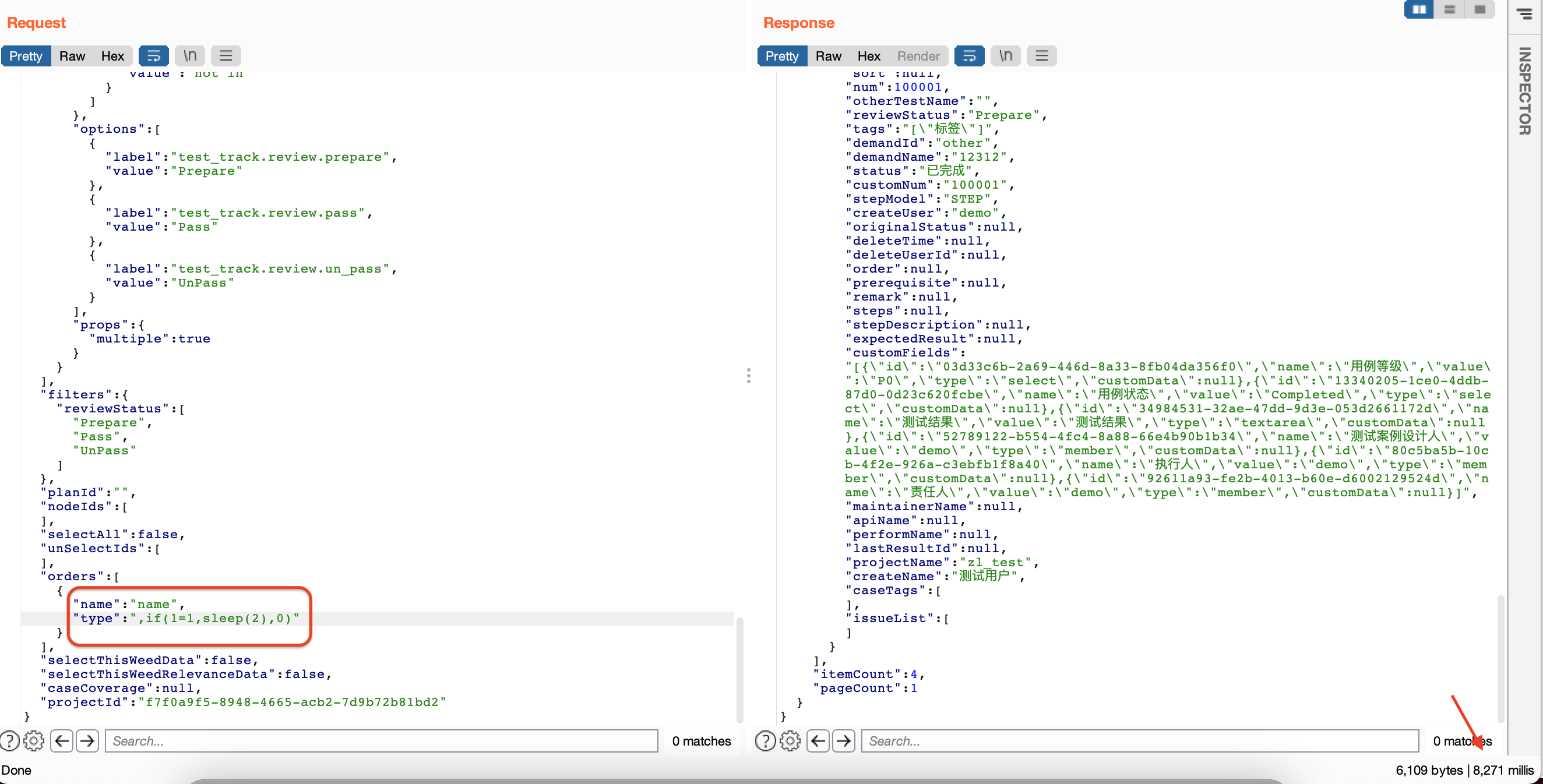Viewport: 1543px width, 784px height.
Task: Switch Request view to Raw tab
Action: (72, 56)
